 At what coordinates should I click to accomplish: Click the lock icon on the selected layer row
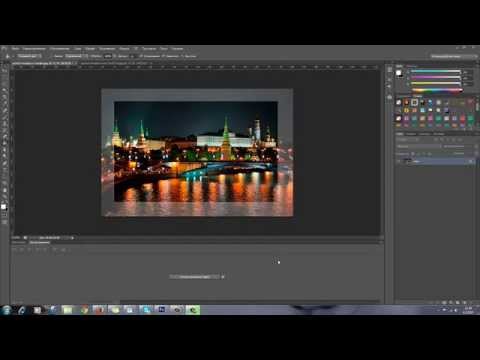[x=471, y=161]
